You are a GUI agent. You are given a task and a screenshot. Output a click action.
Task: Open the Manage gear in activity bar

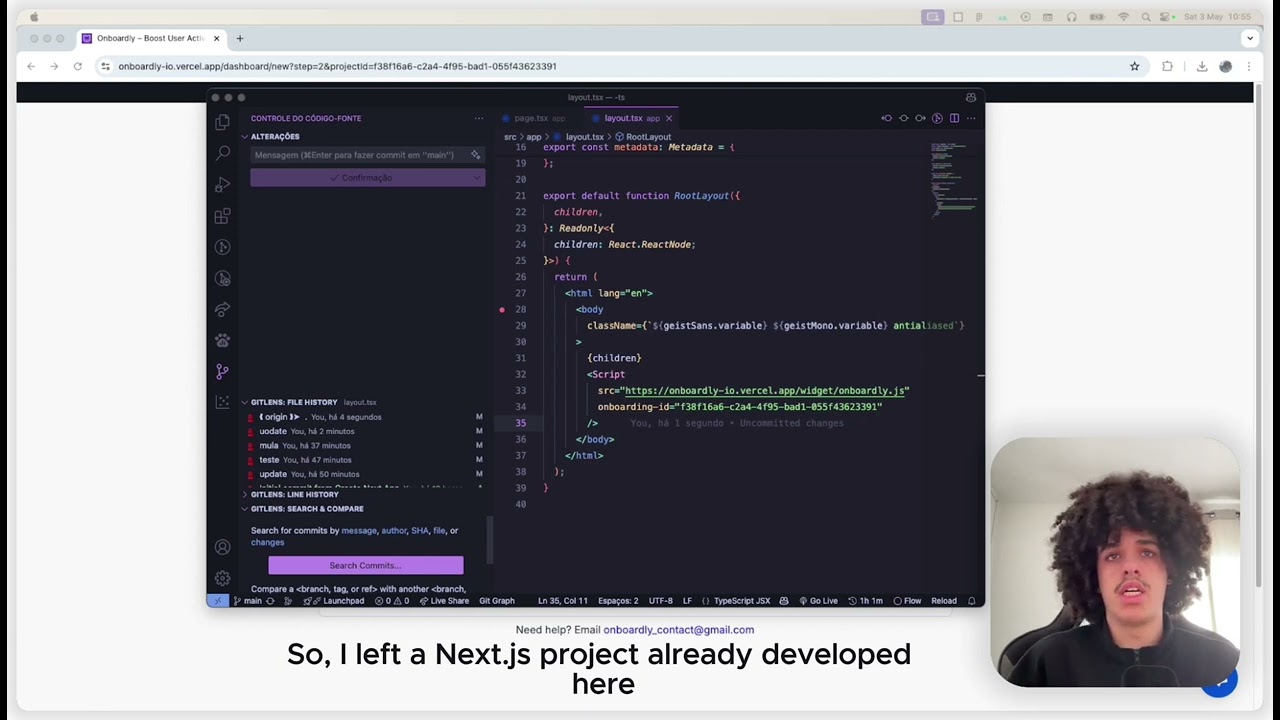[222, 578]
